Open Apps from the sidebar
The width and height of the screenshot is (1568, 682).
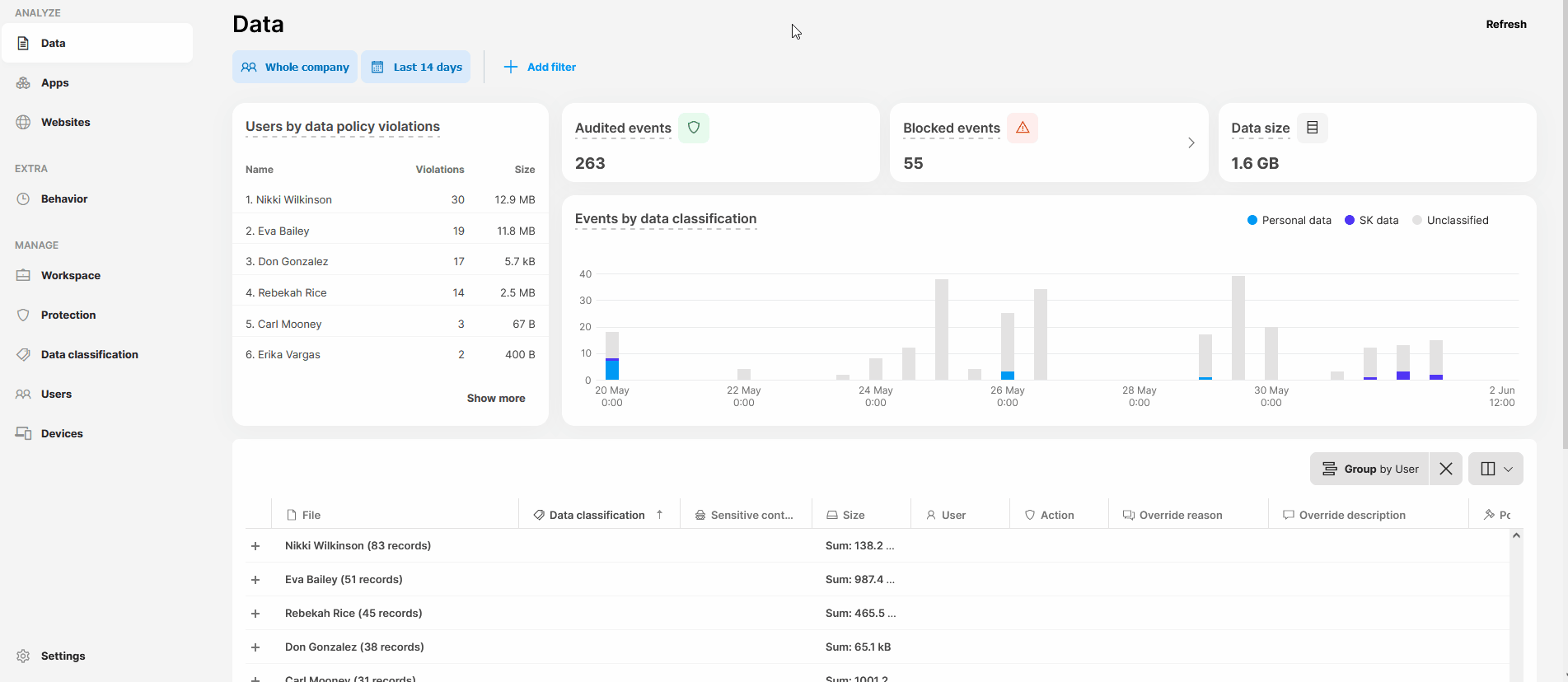coord(54,82)
